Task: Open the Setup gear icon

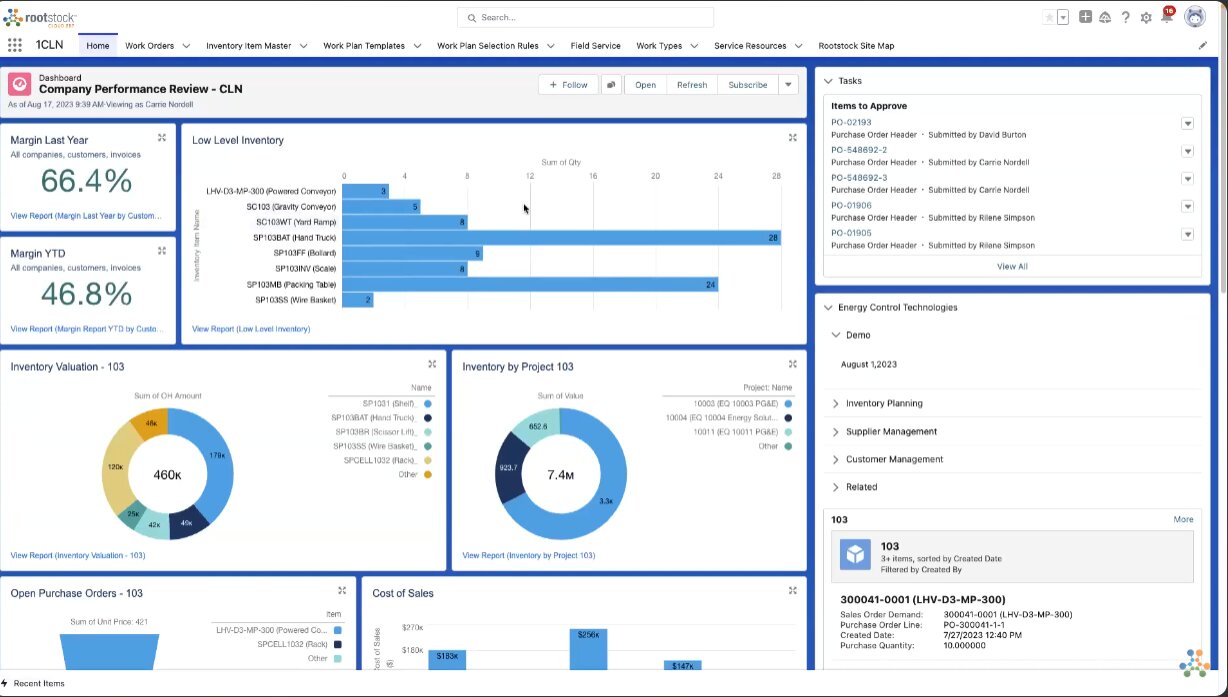Action: coord(1146,18)
